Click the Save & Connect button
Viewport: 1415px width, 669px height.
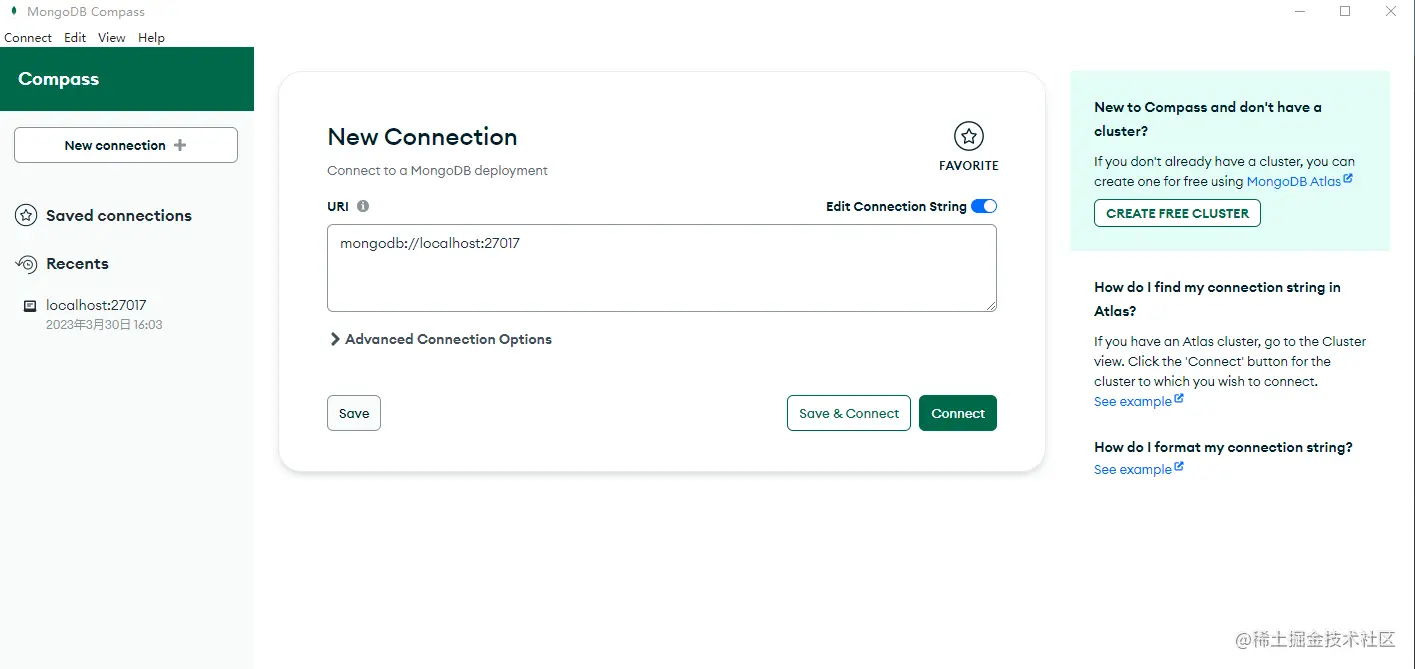(849, 413)
